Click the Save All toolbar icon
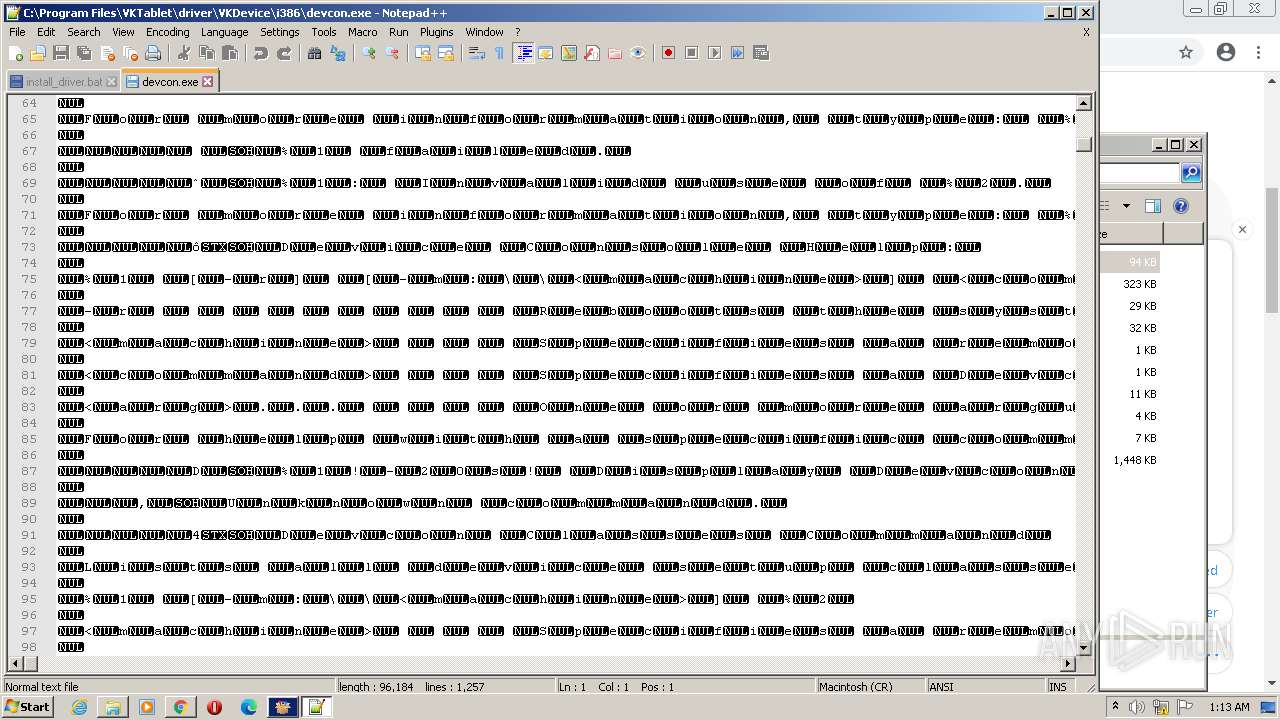Image resolution: width=1280 pixels, height=720 pixels. tap(84, 53)
